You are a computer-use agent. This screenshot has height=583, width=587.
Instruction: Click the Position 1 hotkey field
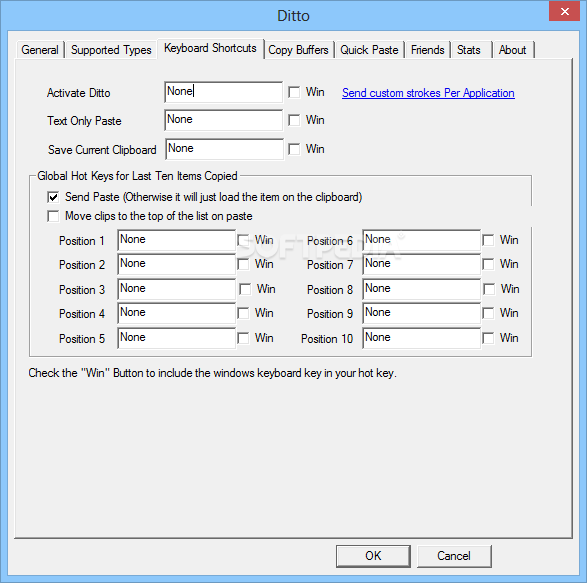tap(176, 240)
